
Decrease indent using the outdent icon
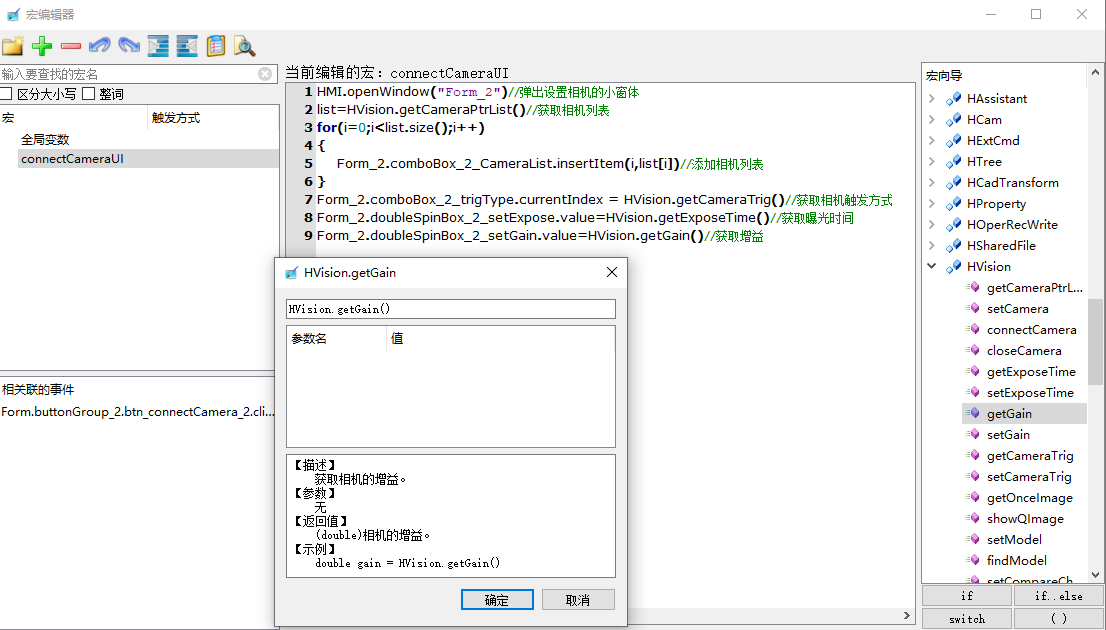[x=187, y=46]
